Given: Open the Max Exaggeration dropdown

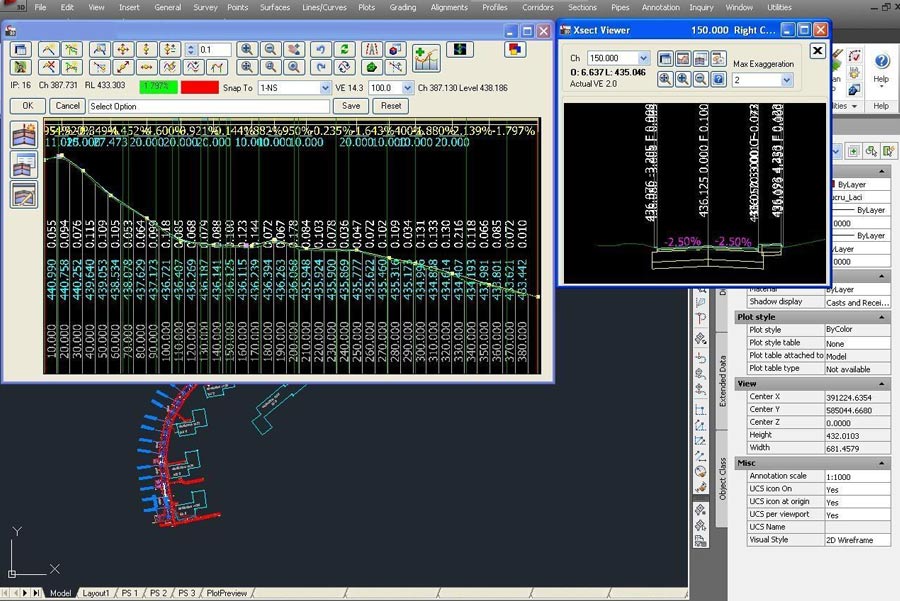Looking at the screenshot, I should [x=786, y=80].
